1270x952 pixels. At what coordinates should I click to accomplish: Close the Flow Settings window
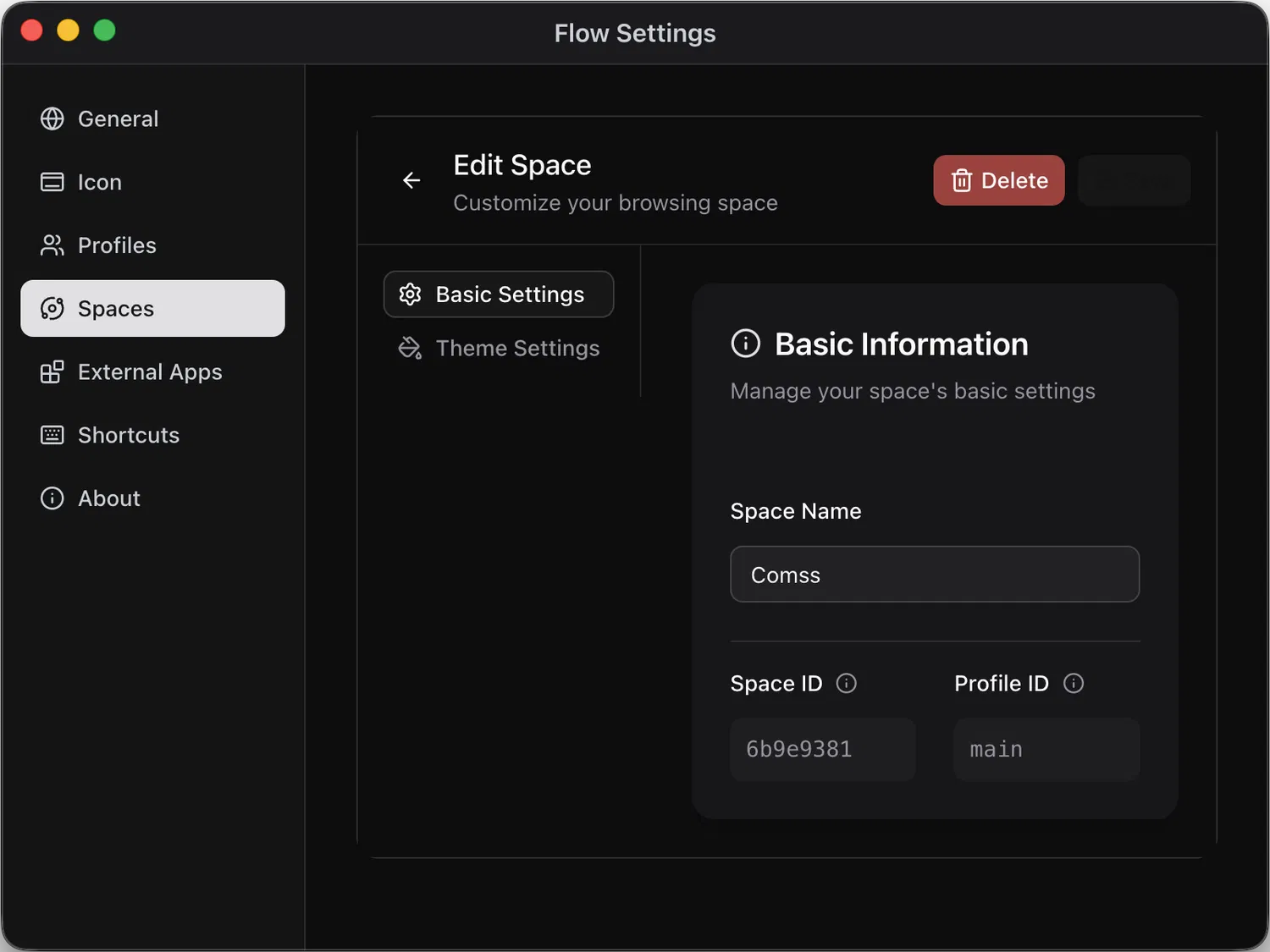pyautogui.click(x=32, y=30)
